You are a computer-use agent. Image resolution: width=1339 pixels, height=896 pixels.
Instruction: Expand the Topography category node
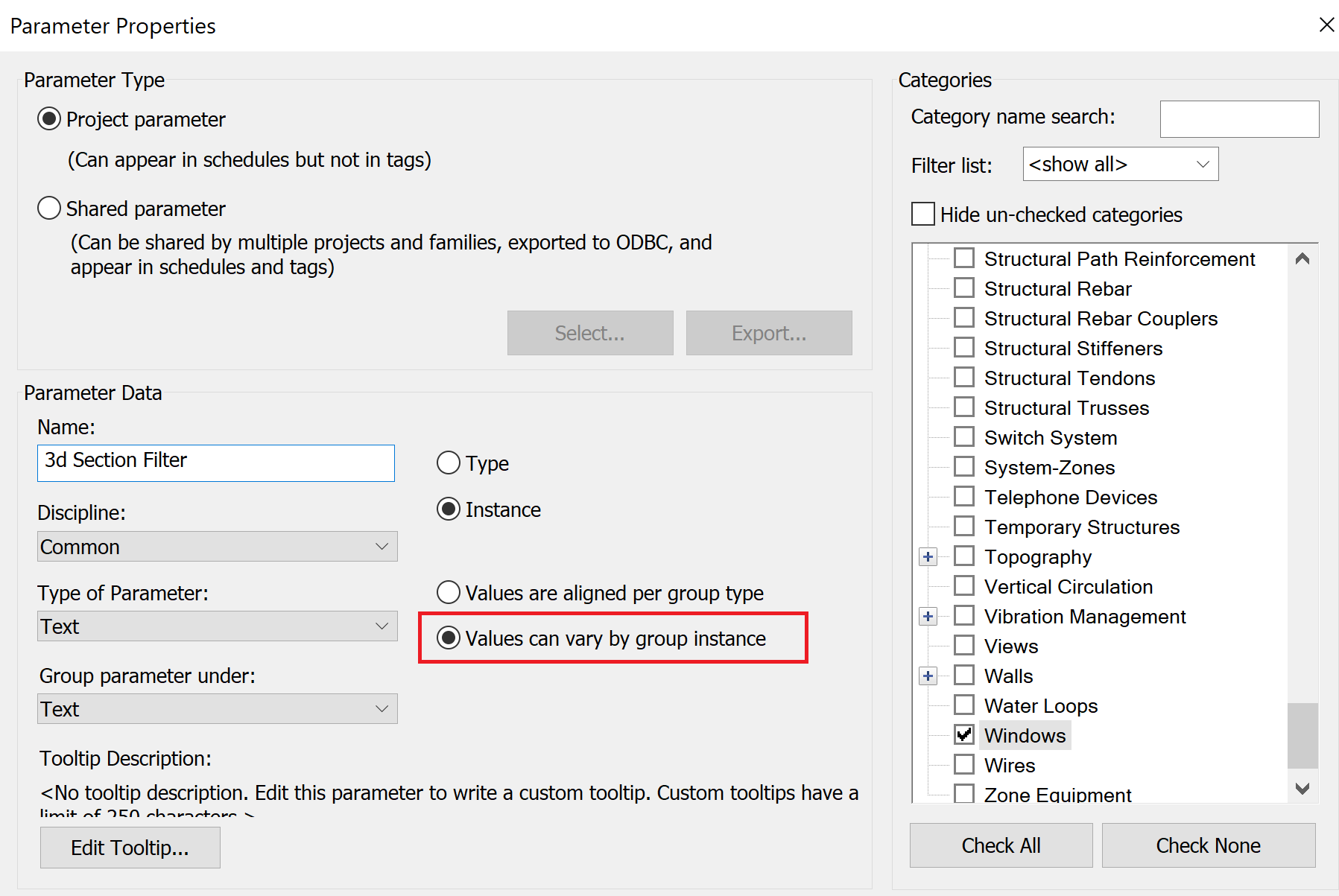click(928, 557)
